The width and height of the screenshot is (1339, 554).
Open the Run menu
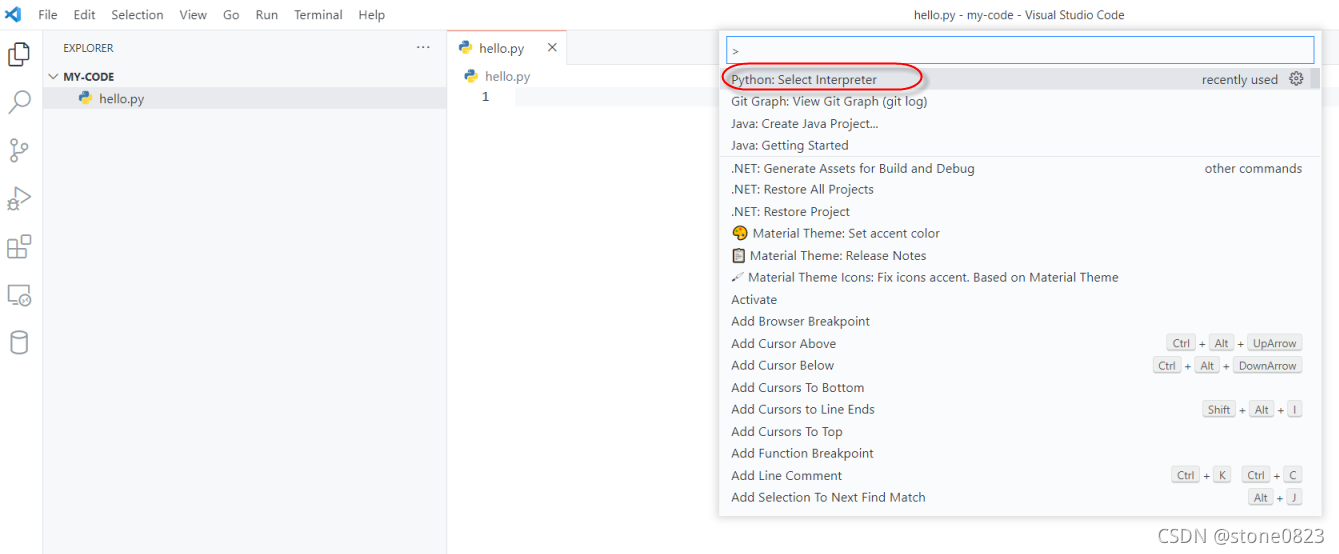267,15
